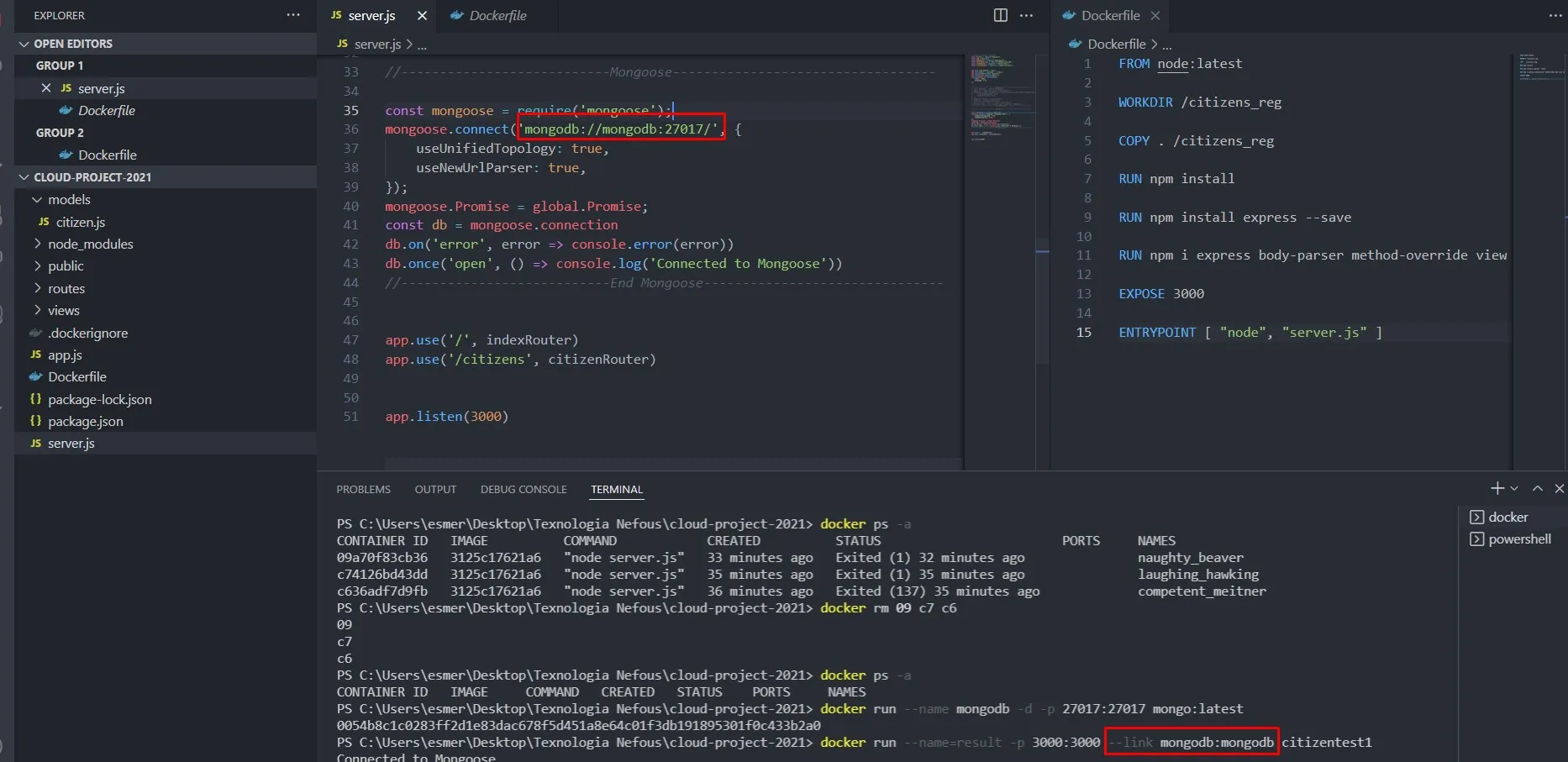Screen dimensions: 1568x762
Task: Switch to the PROBLEMS tab
Action: 363,489
